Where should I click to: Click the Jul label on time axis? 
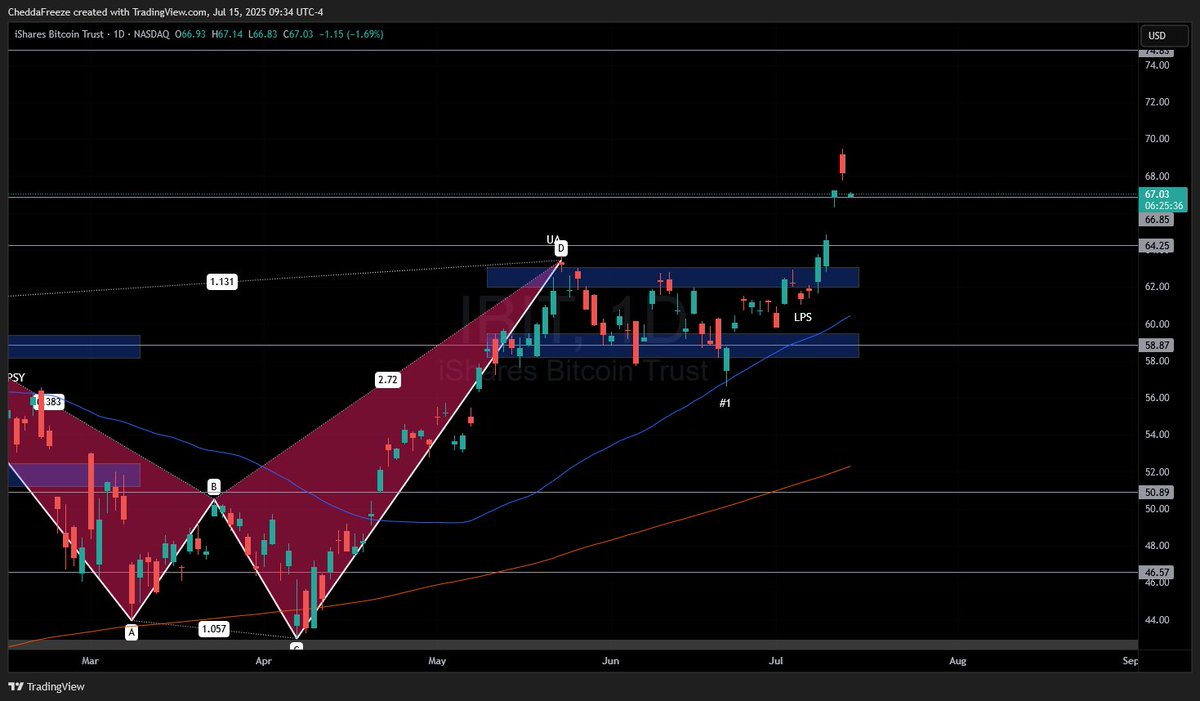coord(775,661)
